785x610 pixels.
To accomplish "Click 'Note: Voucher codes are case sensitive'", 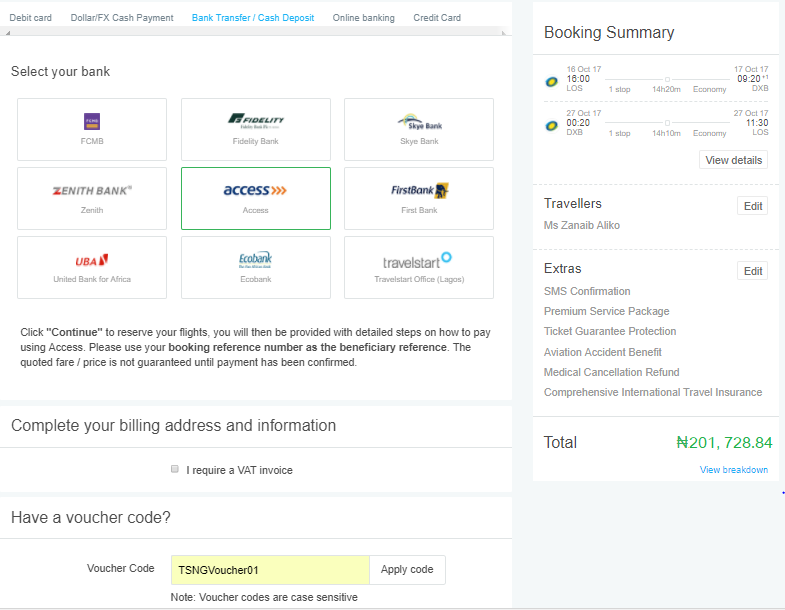I will pyautogui.click(x=264, y=597).
